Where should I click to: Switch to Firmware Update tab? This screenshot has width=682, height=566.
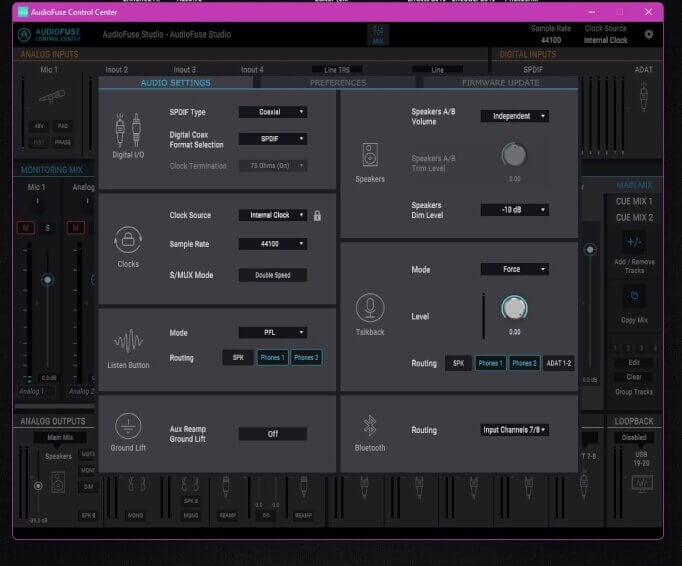[x=501, y=83]
